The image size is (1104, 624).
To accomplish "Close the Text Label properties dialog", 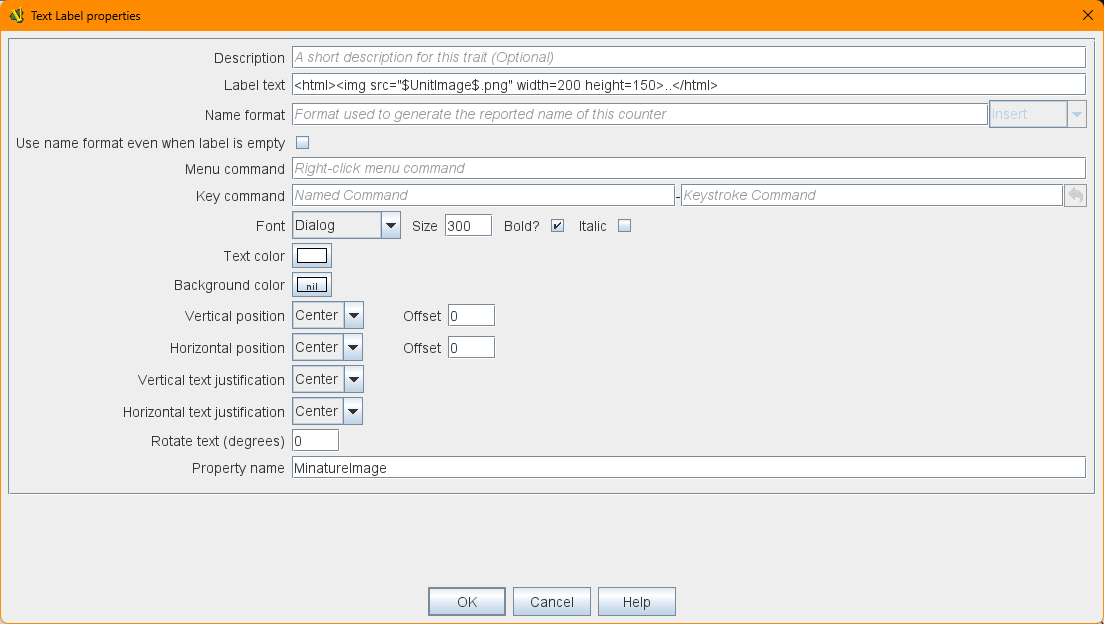I will coord(1088,15).
